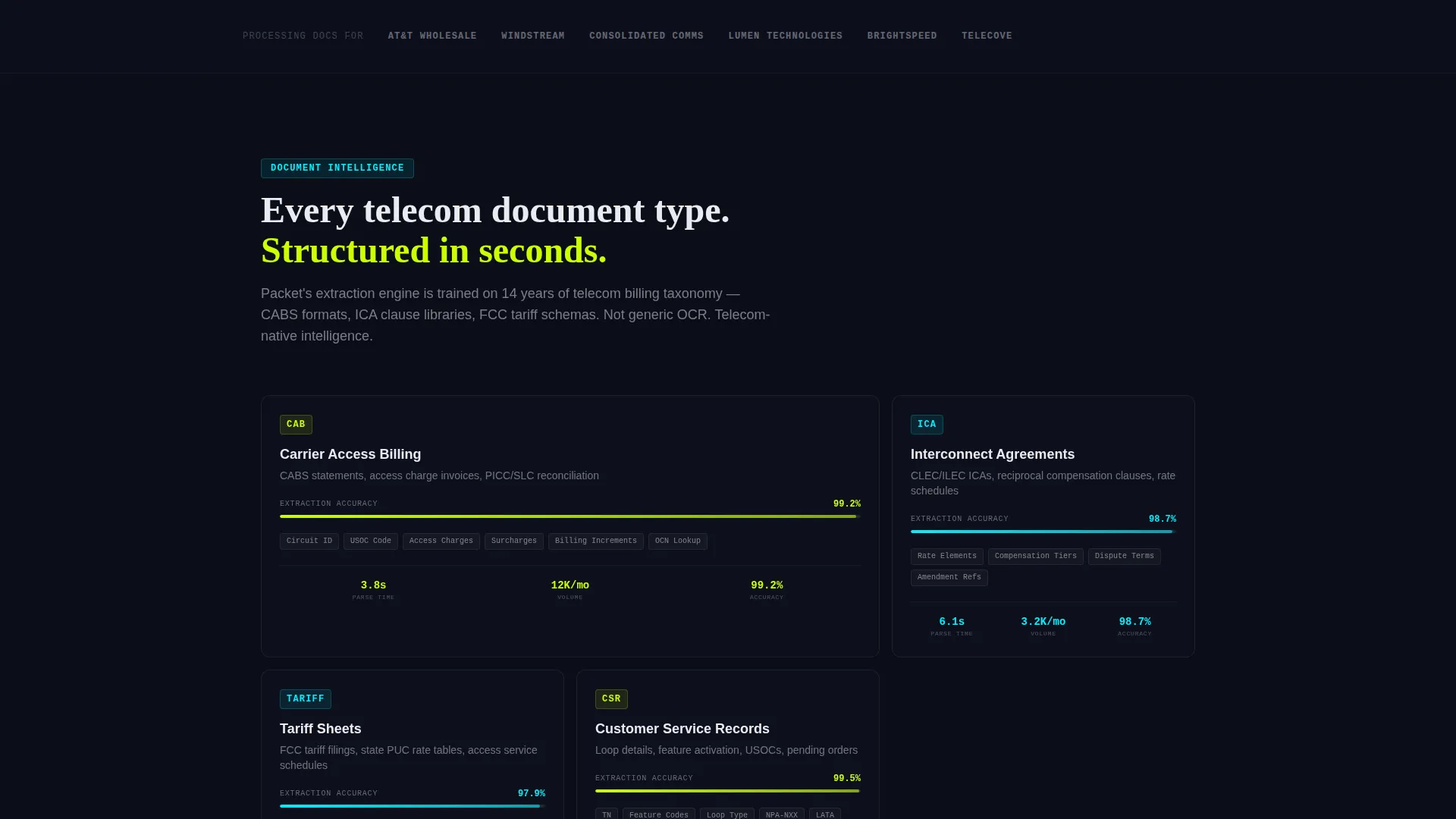Click the Customer Service Records accuracy bar
The height and width of the screenshot is (819, 1456).
coord(728,791)
